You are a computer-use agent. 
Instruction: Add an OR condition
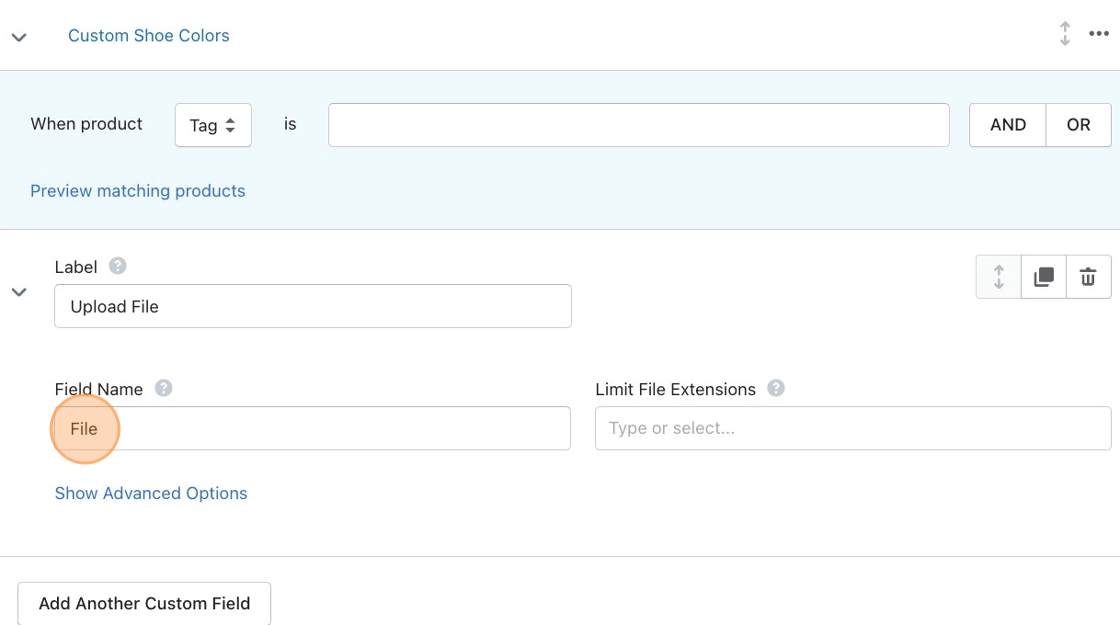pyautogui.click(x=1078, y=125)
